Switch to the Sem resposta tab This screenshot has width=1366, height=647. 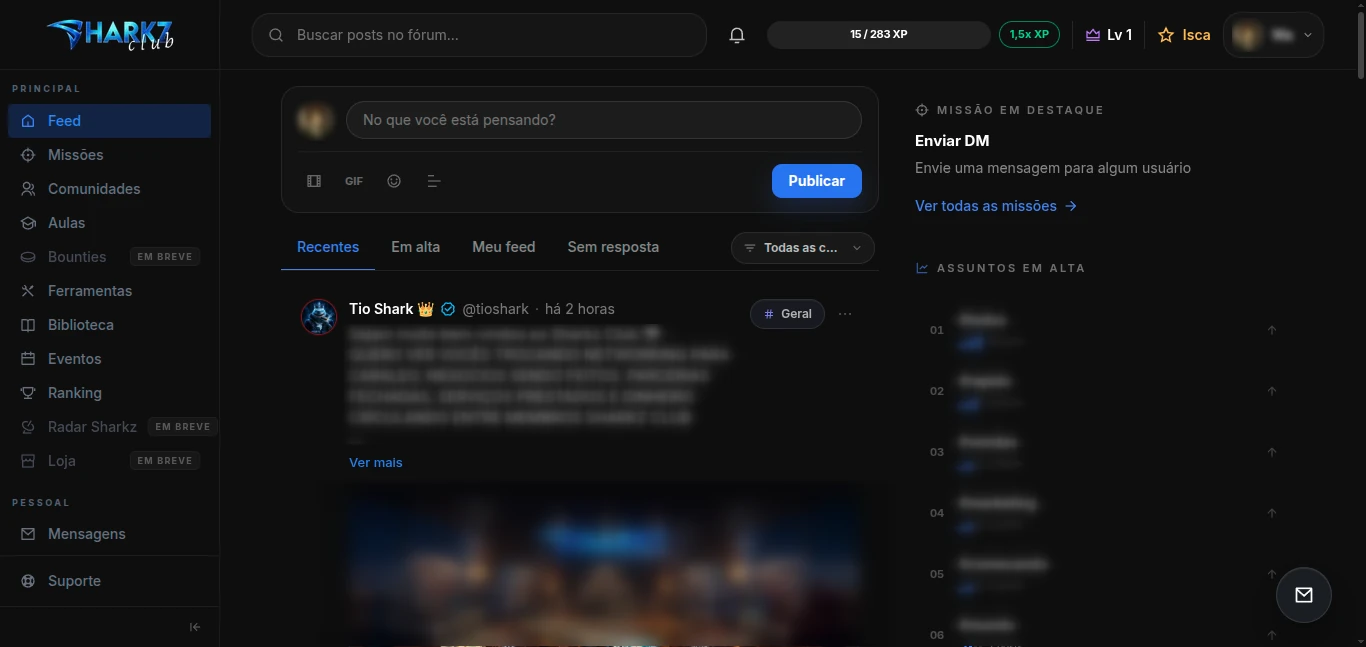click(613, 247)
